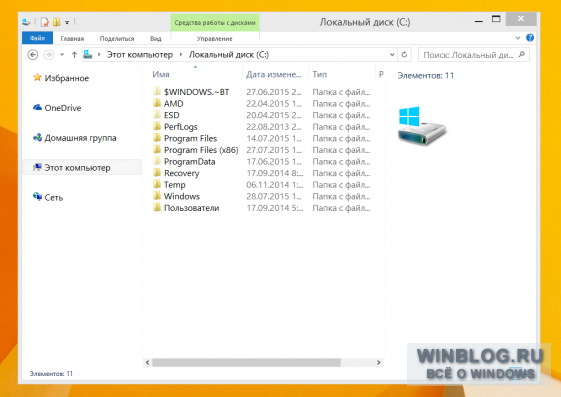The height and width of the screenshot is (397, 561).
Task: Select Избранное in the navigation pane
Action: pos(61,78)
